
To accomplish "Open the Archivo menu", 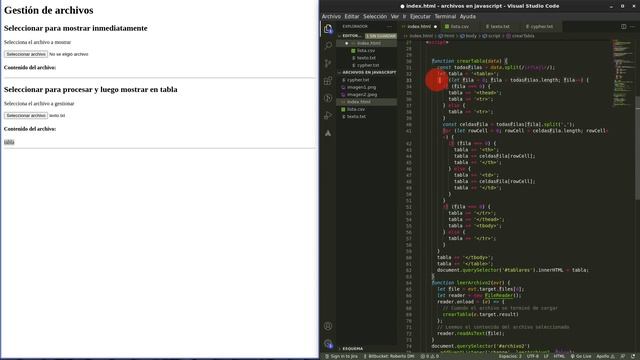I will [331, 16].
